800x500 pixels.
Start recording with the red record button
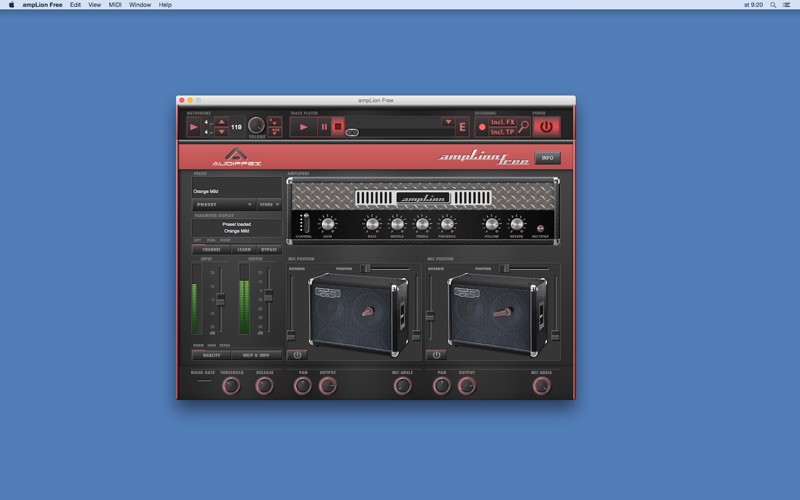pos(482,127)
